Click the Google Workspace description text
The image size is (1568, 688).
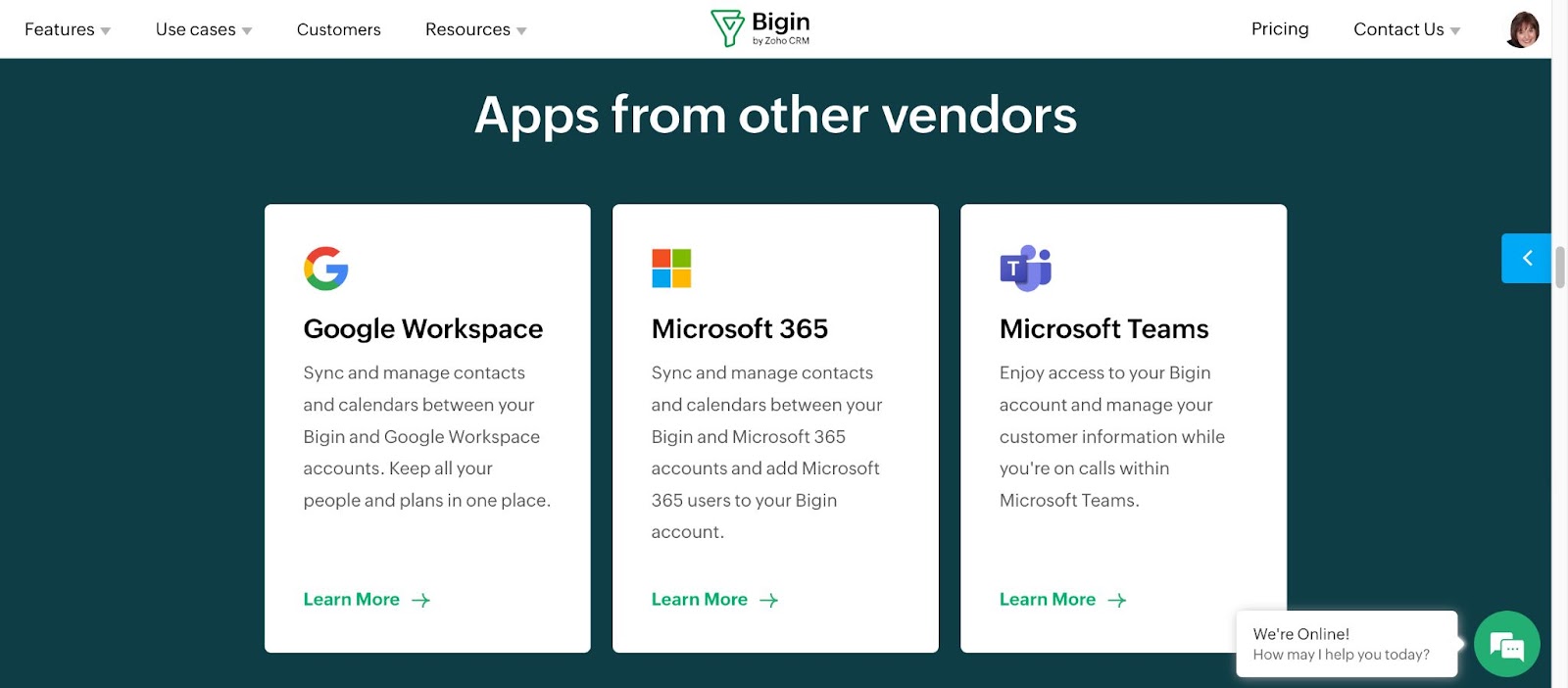427,436
